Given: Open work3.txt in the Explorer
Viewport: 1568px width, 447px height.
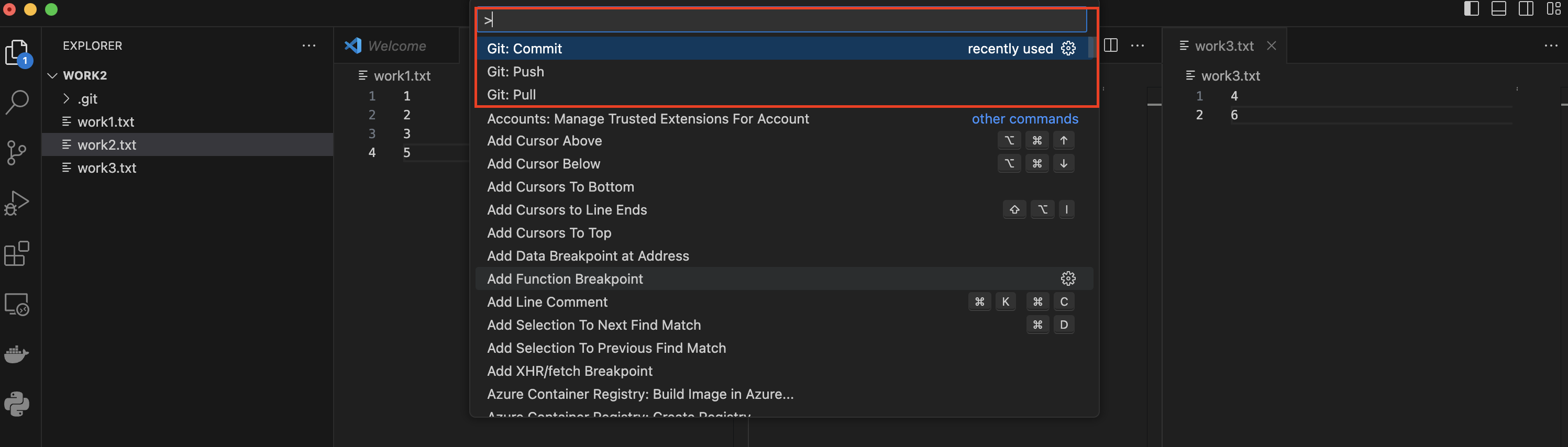Looking at the screenshot, I should point(106,168).
